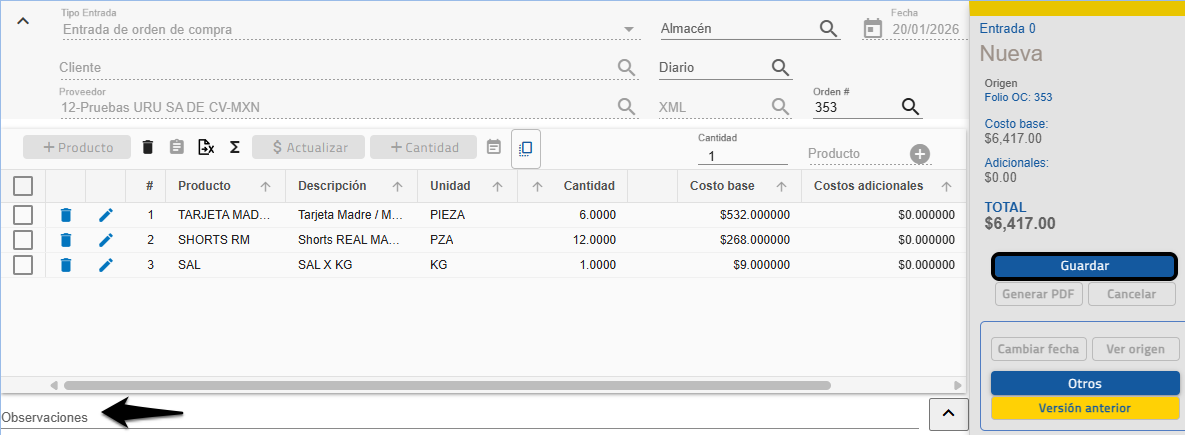The height and width of the screenshot is (435, 1185).
Task: Click the Orden # search magnifier icon
Action: coord(909,107)
